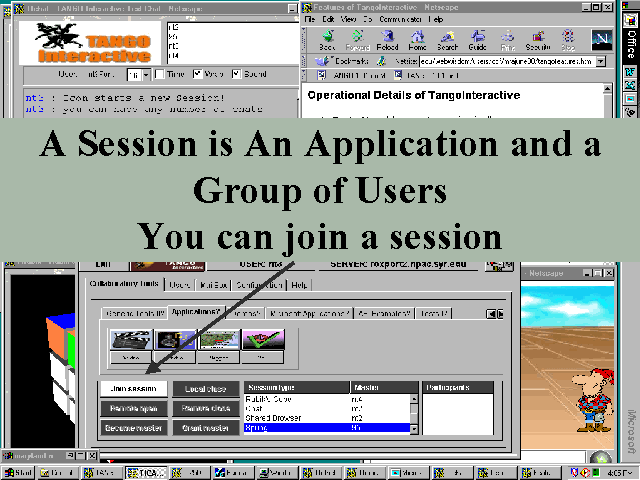This screenshot has height=480, width=640.
Task: Toggle the Time checkbox in chat window
Action: pyautogui.click(x=160, y=74)
